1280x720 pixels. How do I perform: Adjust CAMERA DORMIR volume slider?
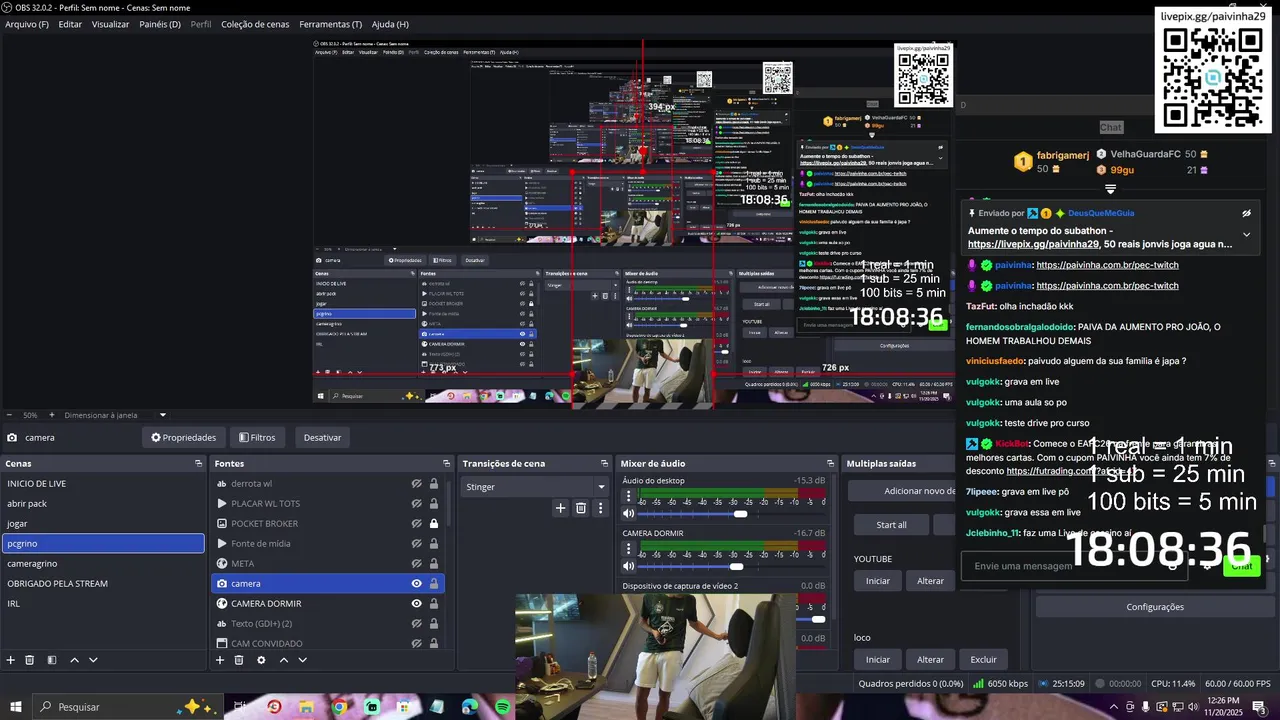737,566
